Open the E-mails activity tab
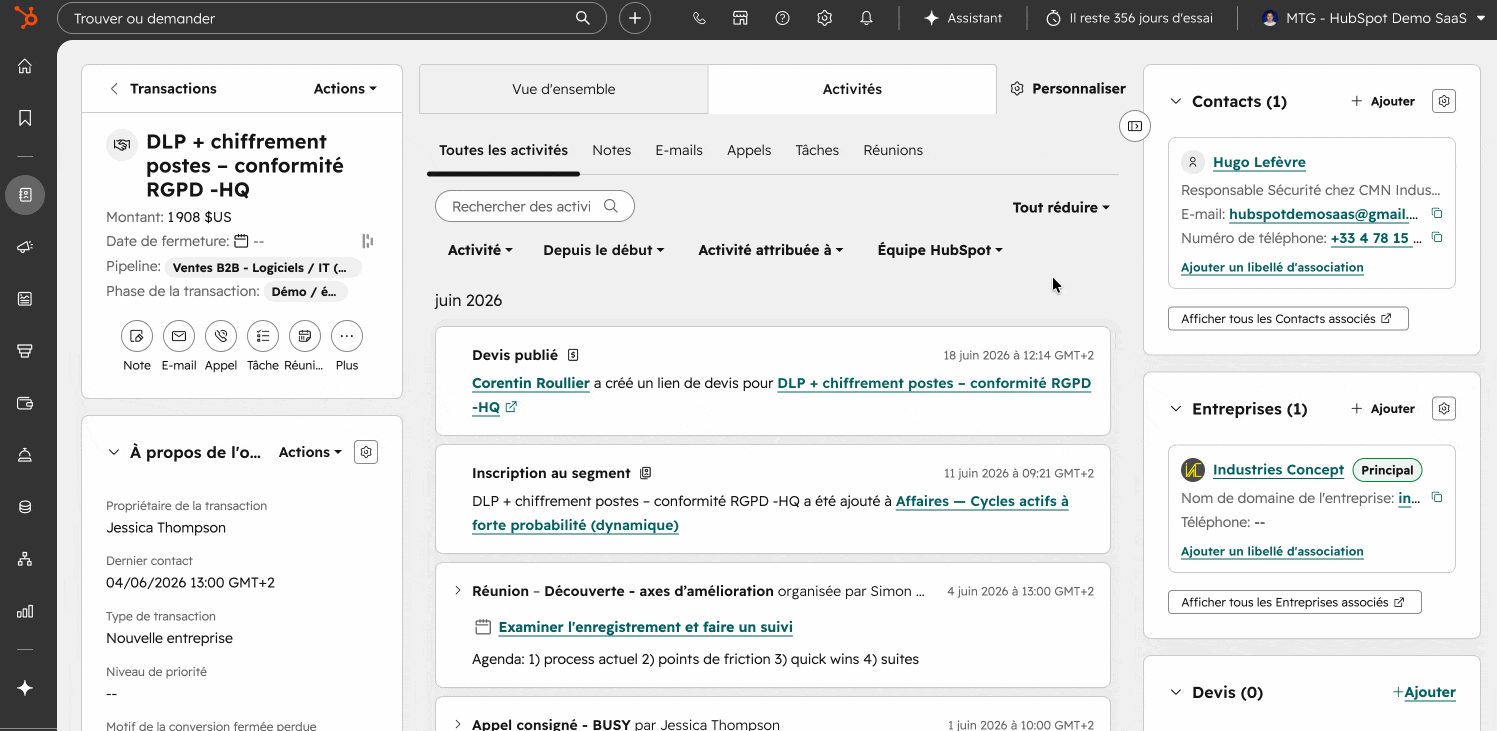 coord(679,150)
